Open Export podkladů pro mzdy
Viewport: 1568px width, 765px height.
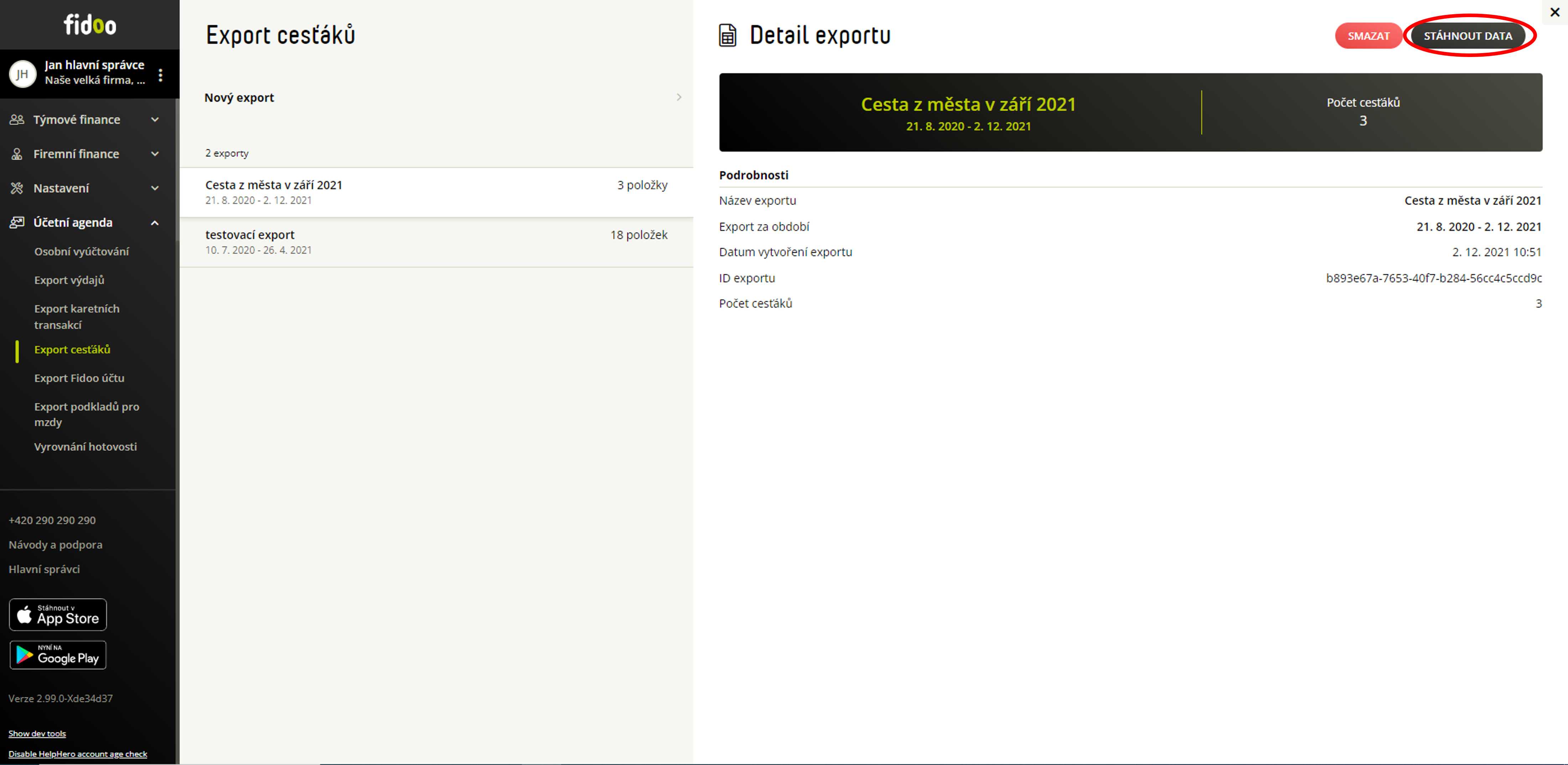pyautogui.click(x=87, y=414)
